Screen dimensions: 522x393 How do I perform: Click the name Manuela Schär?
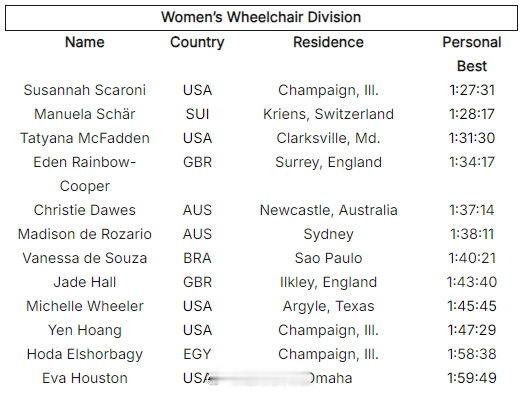tap(85, 114)
